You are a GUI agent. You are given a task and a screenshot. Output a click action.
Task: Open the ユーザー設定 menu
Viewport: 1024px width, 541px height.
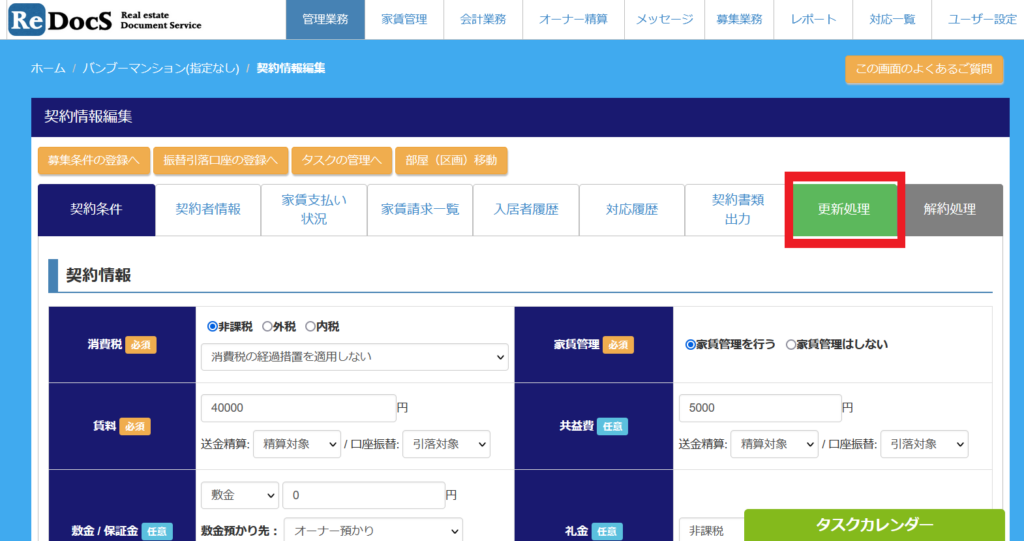pos(982,20)
